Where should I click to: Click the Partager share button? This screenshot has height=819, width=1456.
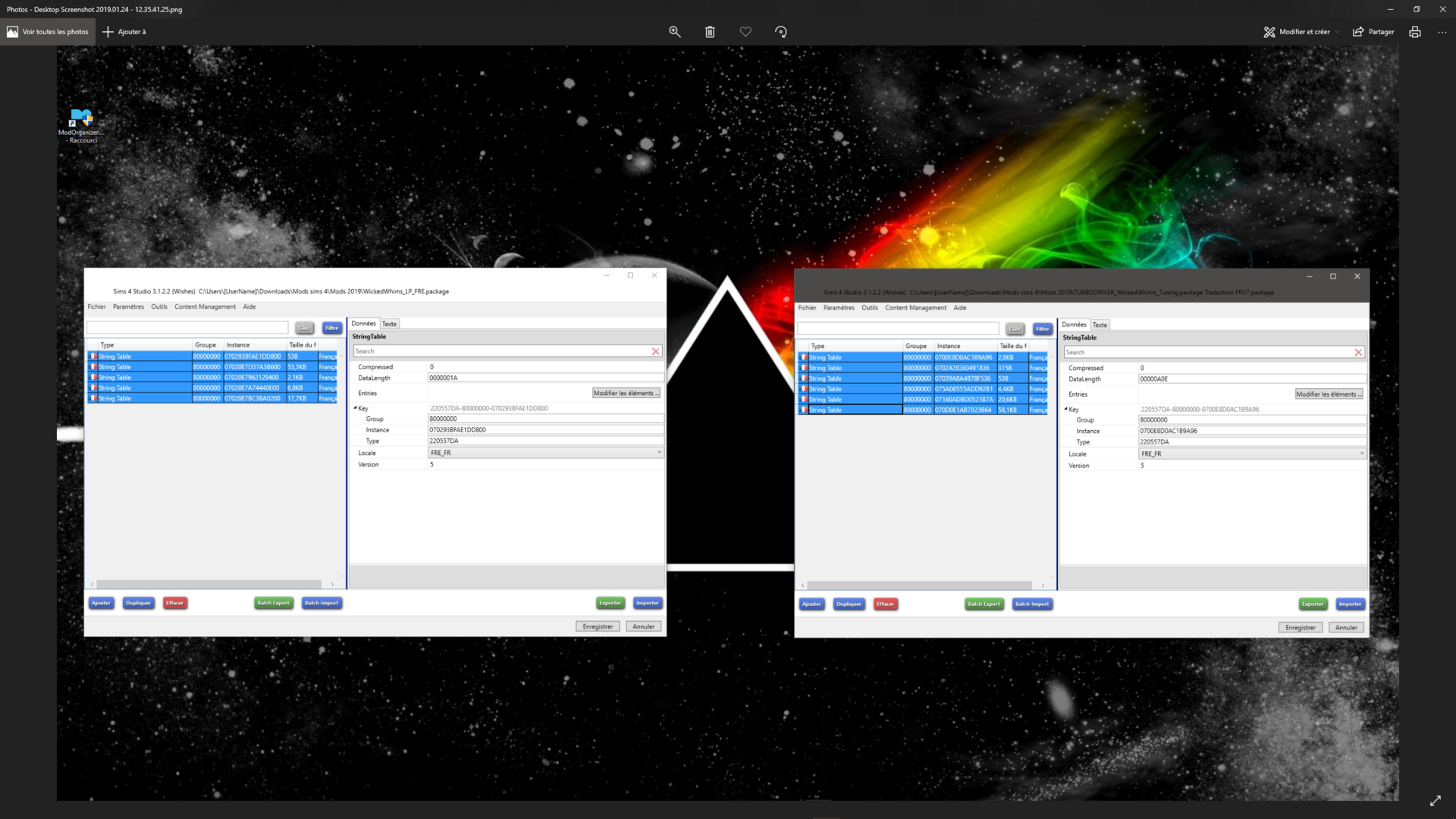(x=1373, y=32)
